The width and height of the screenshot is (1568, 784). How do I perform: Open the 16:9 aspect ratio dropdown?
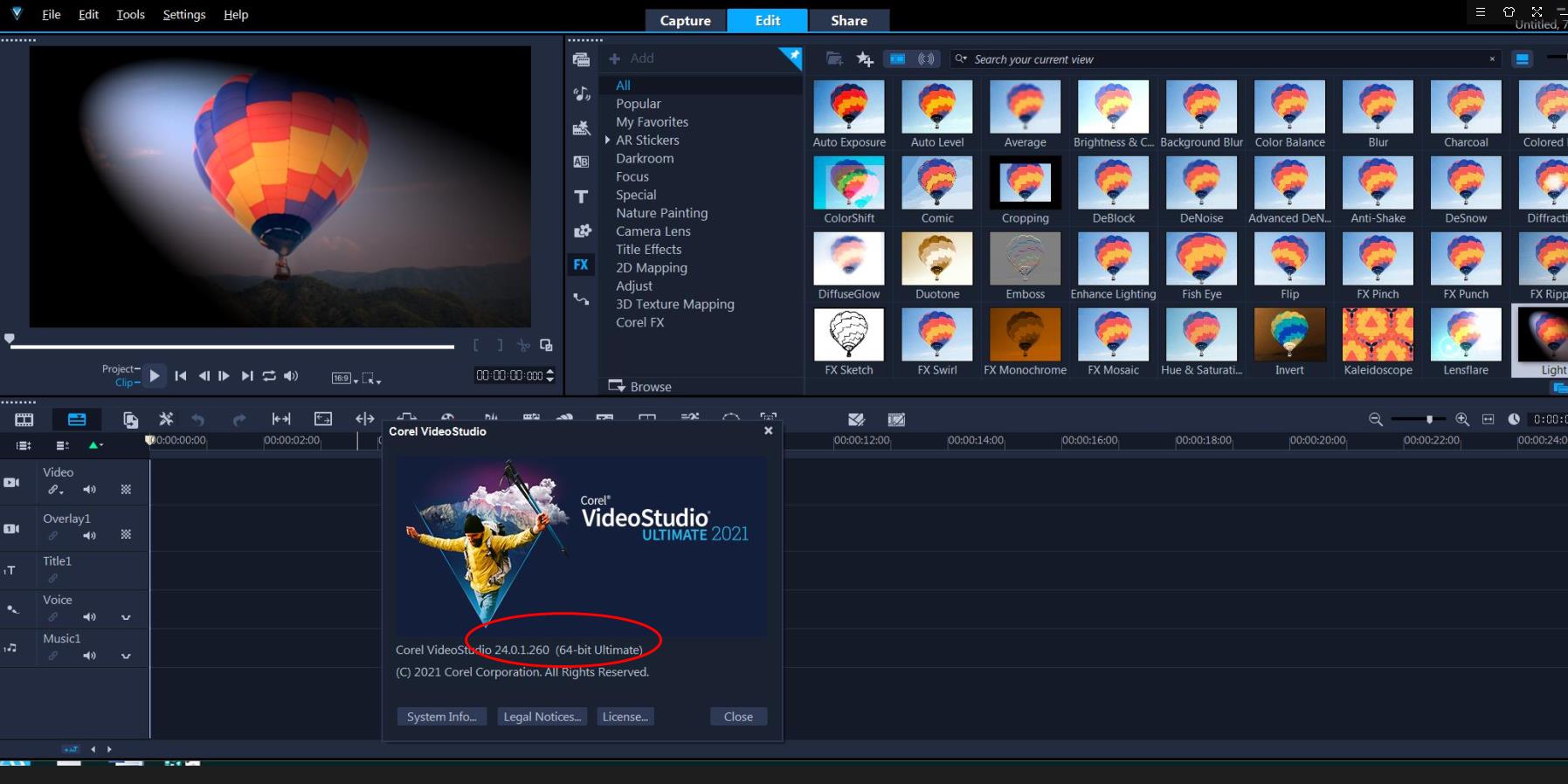[x=345, y=378]
